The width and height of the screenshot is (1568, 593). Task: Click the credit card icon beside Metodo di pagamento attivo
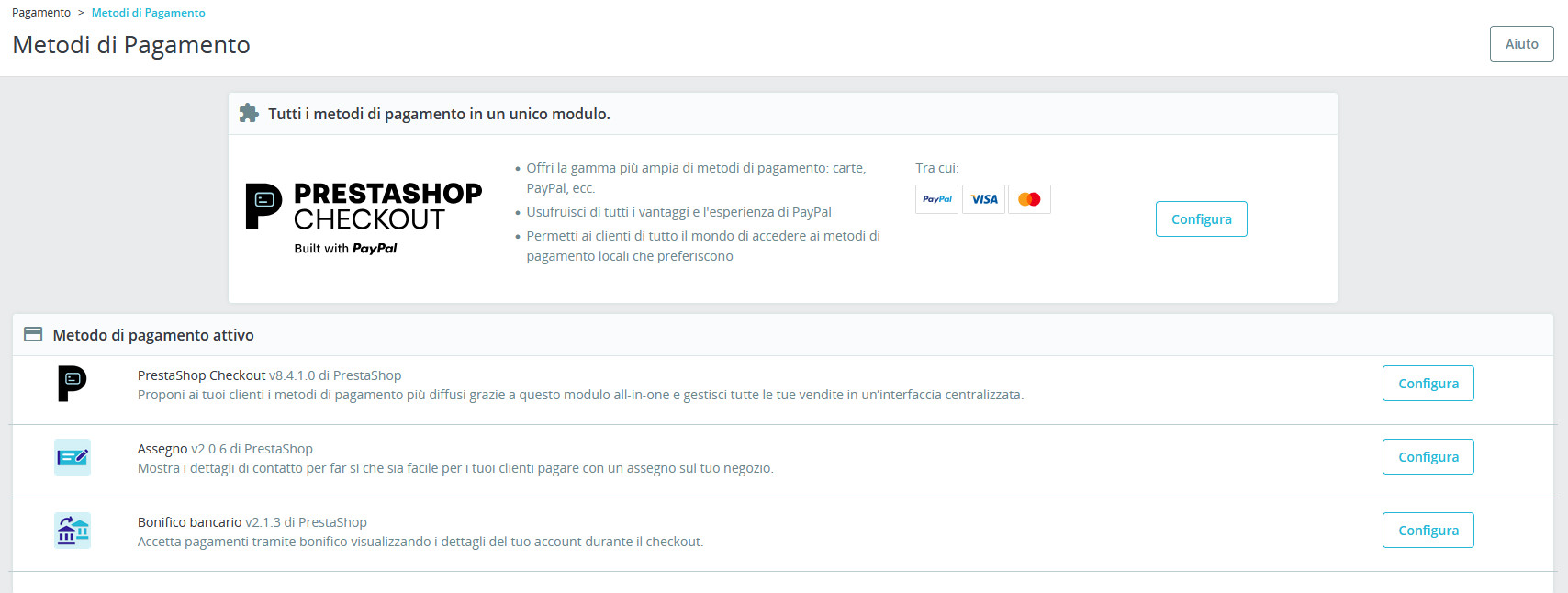tap(33, 334)
